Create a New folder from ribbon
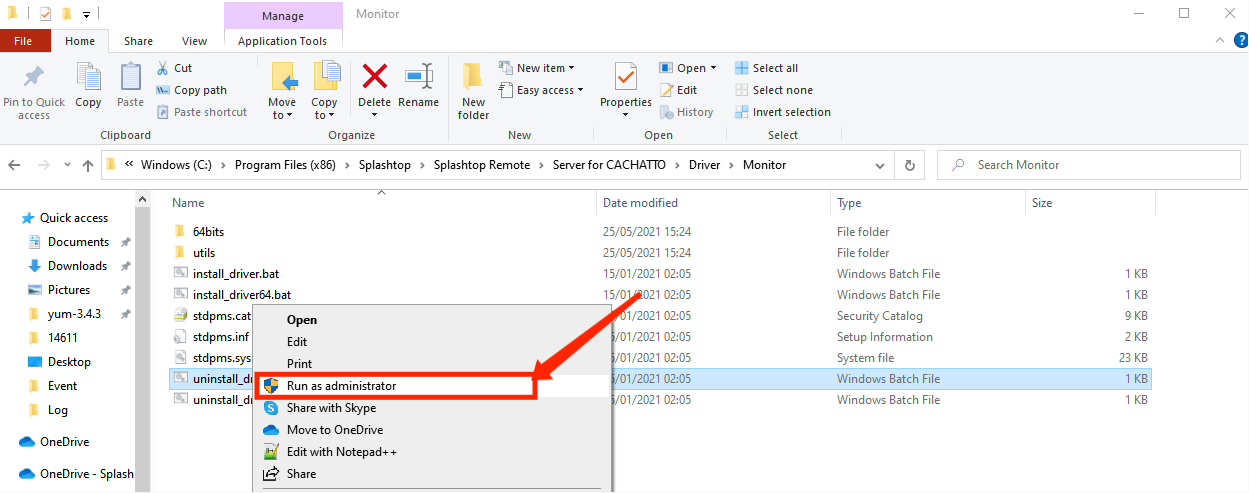The width and height of the screenshot is (1249, 493). 473,92
